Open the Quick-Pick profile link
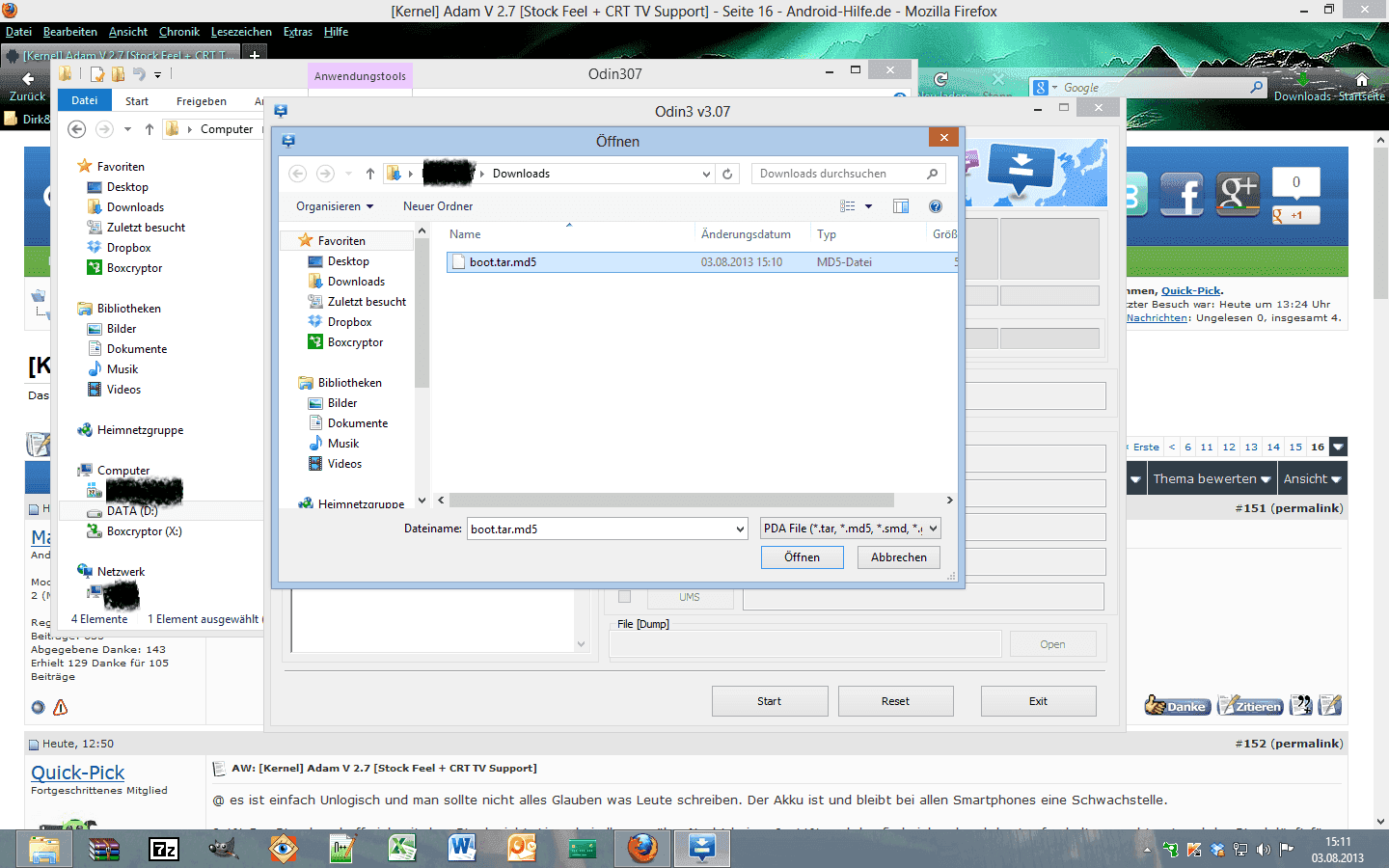The image size is (1389, 868). click(77, 773)
